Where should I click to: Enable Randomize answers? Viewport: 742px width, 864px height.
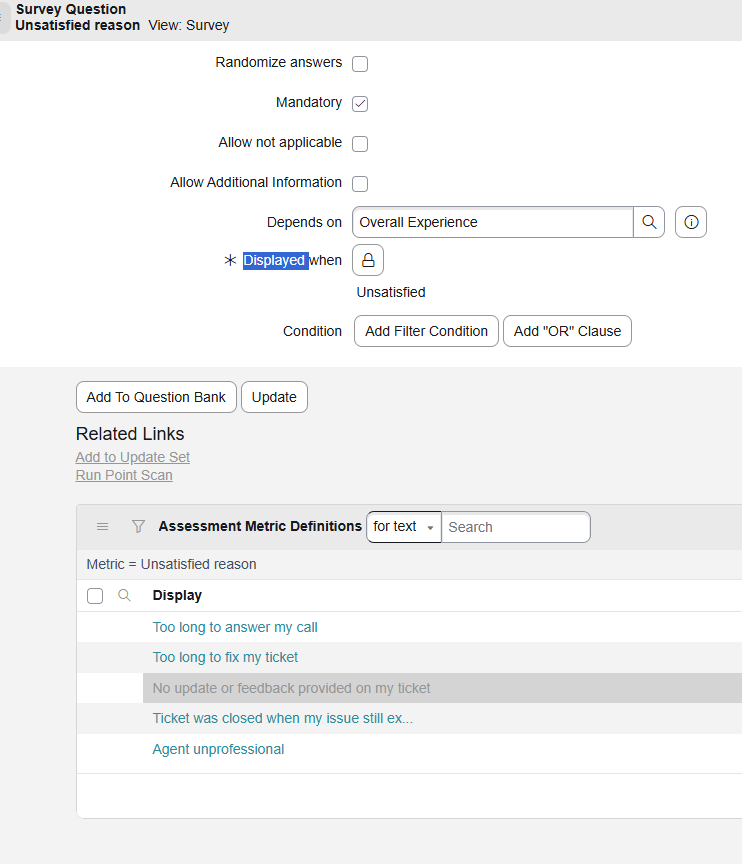coord(359,63)
